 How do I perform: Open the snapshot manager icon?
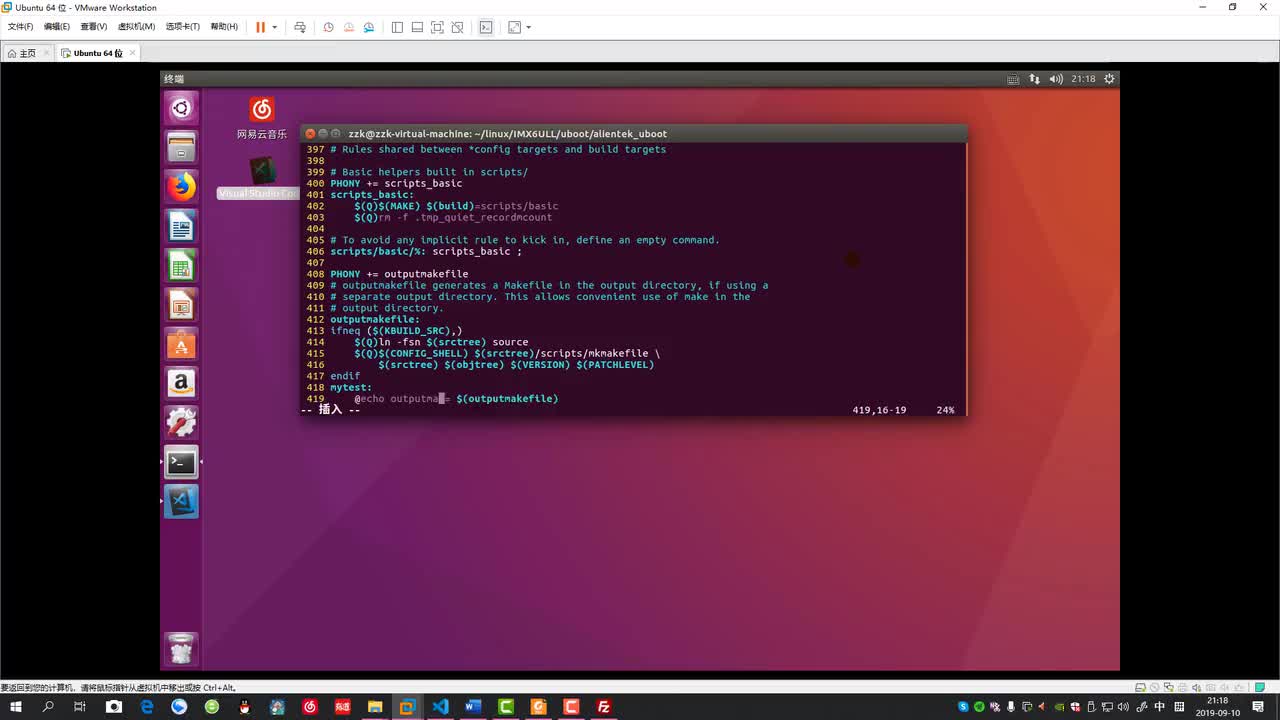pos(369,27)
